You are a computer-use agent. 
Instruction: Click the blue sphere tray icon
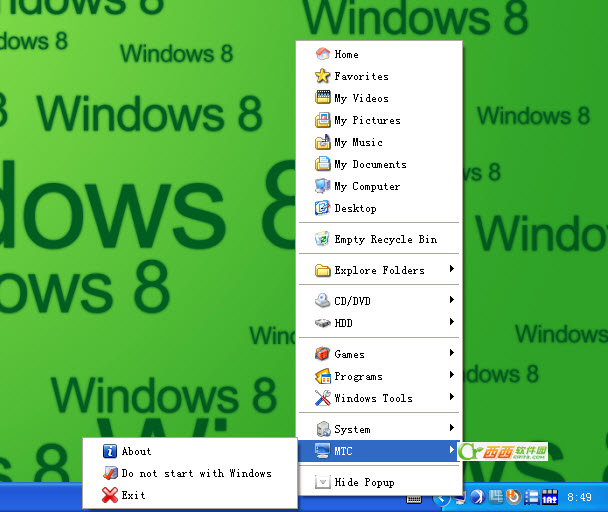[478, 497]
